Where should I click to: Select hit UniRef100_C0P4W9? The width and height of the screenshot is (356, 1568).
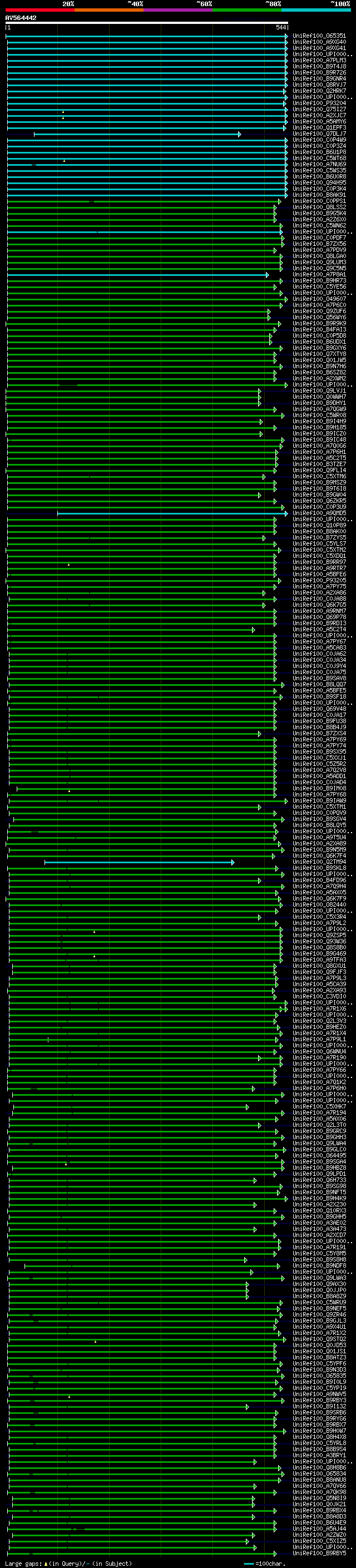(x=319, y=140)
